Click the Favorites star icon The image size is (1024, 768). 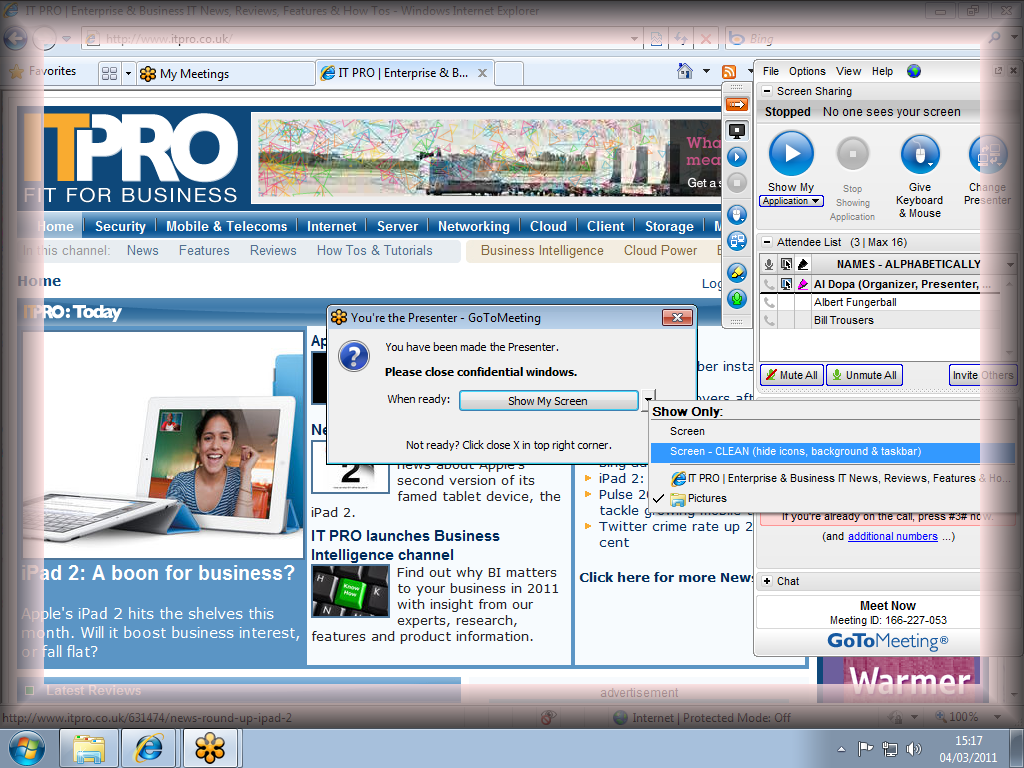[x=16, y=71]
